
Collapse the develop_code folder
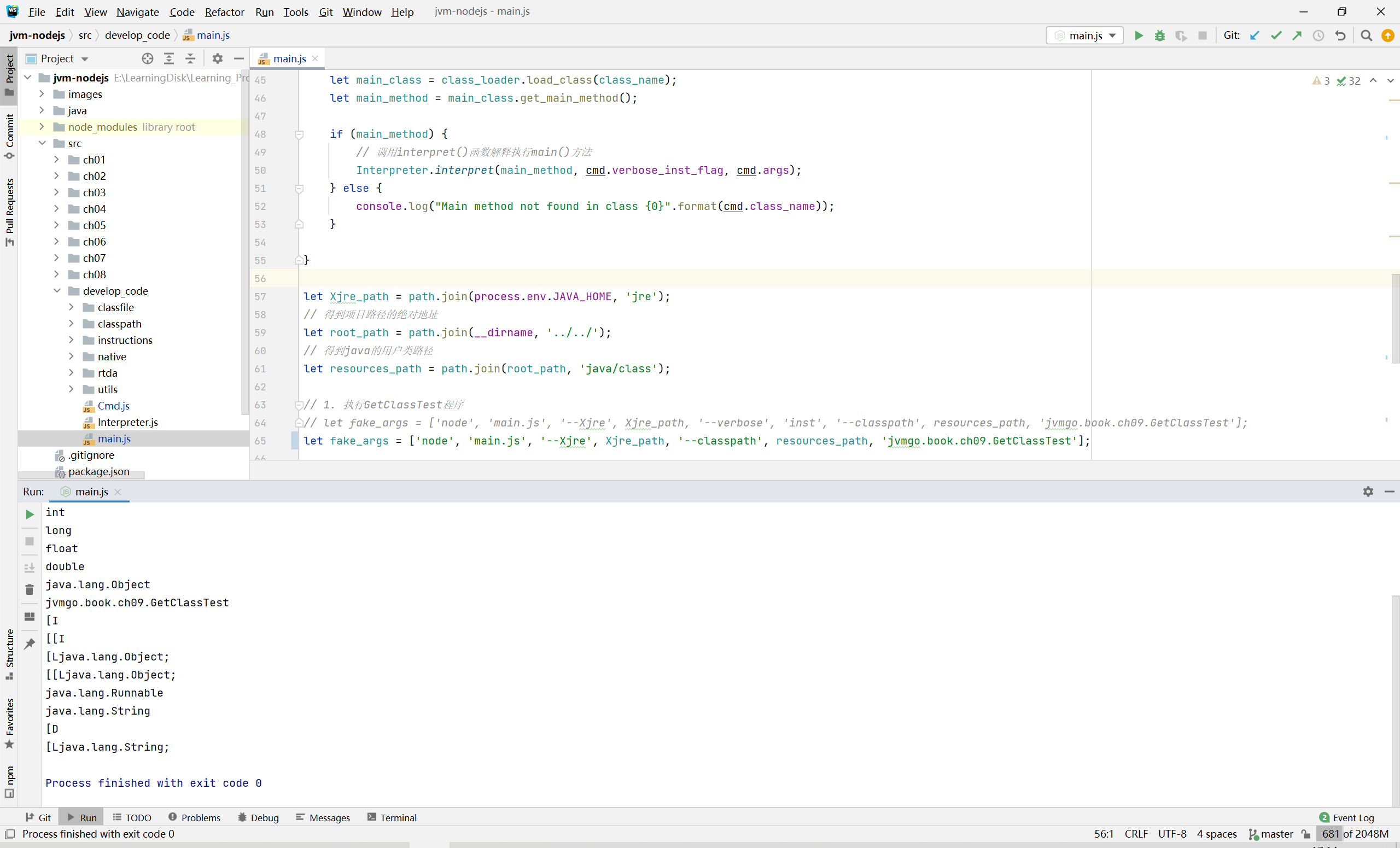tap(57, 291)
